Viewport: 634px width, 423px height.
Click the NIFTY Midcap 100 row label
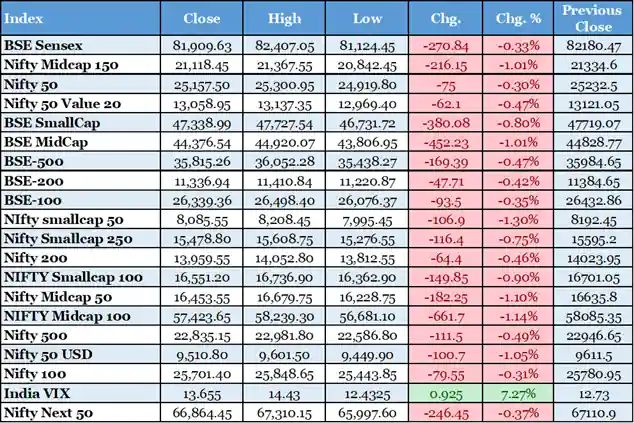coord(60,315)
